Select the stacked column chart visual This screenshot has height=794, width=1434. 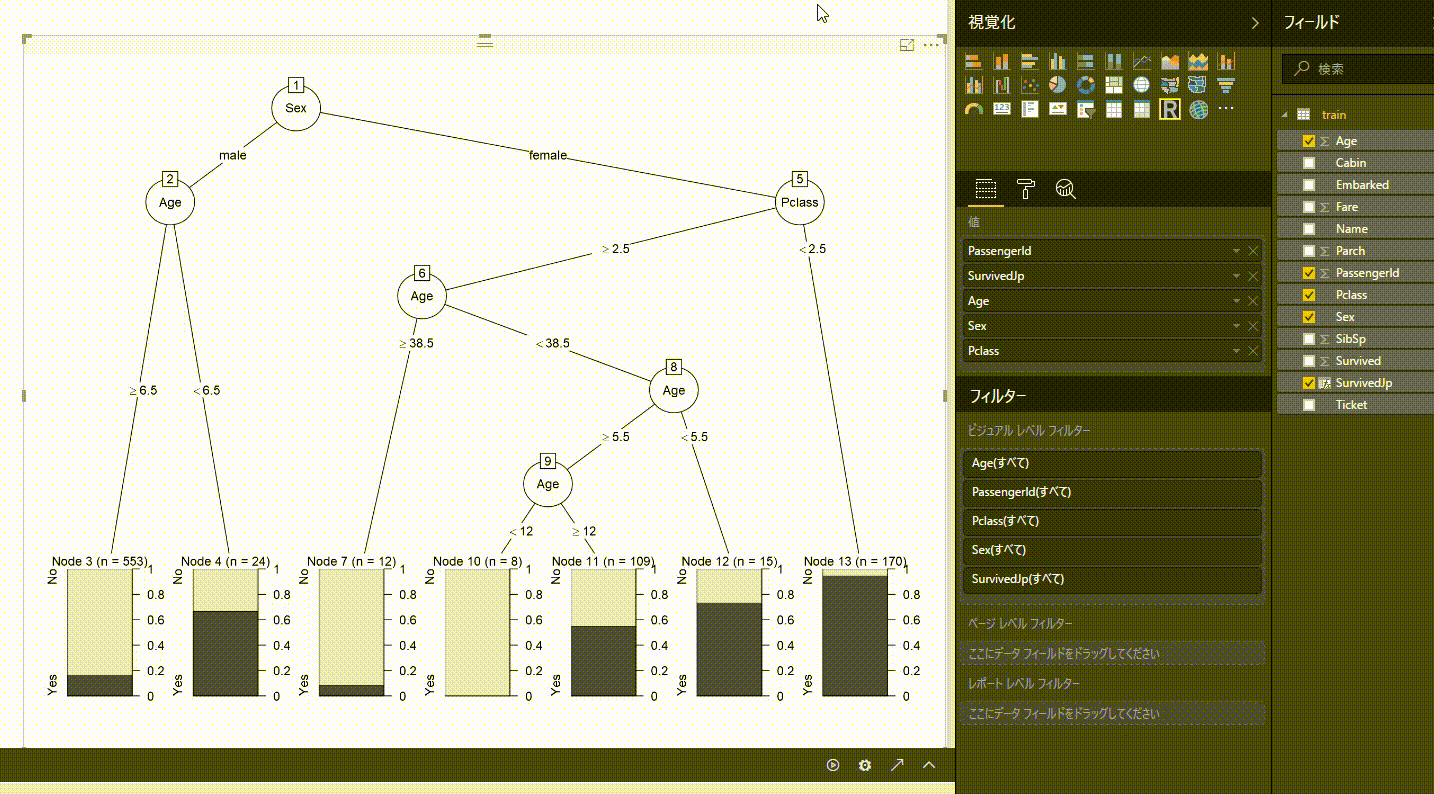pyautogui.click(x=1002, y=61)
